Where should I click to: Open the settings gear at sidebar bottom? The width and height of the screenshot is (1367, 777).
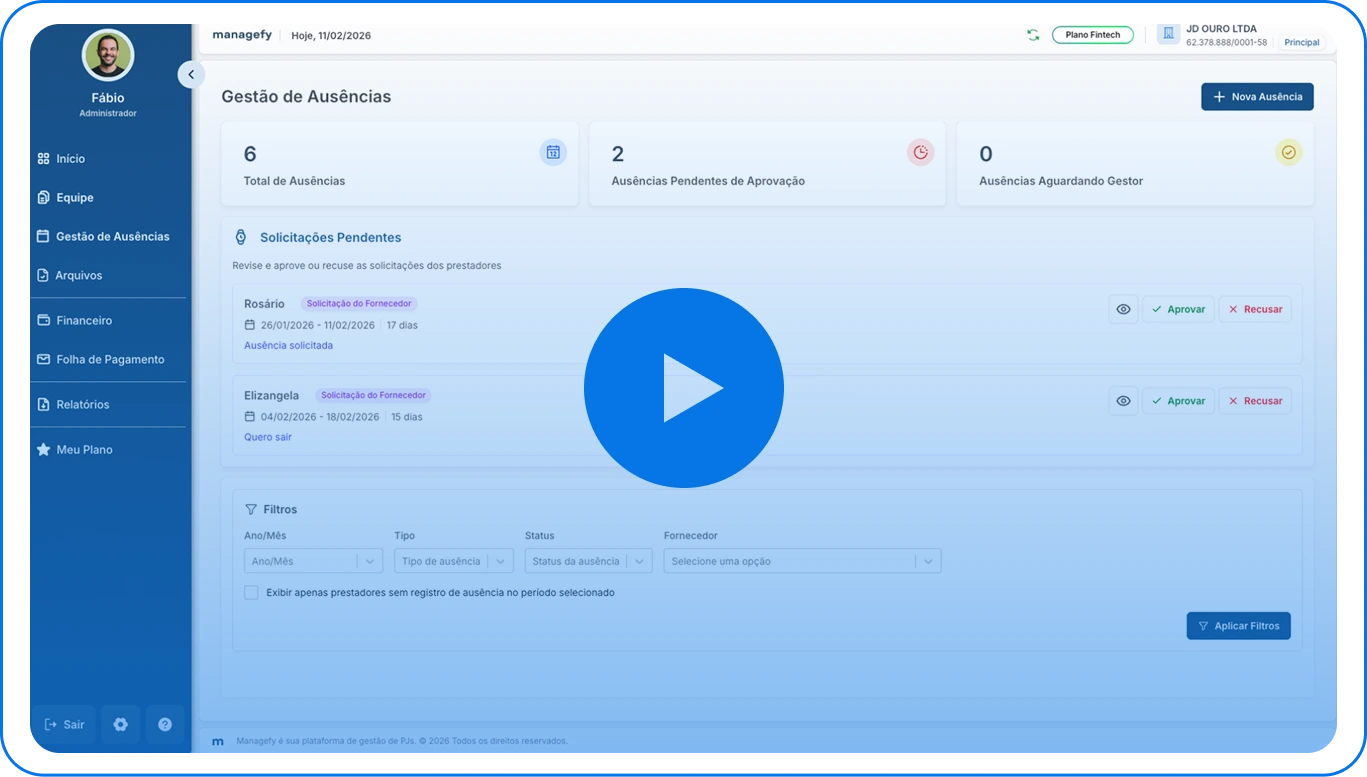(120, 724)
